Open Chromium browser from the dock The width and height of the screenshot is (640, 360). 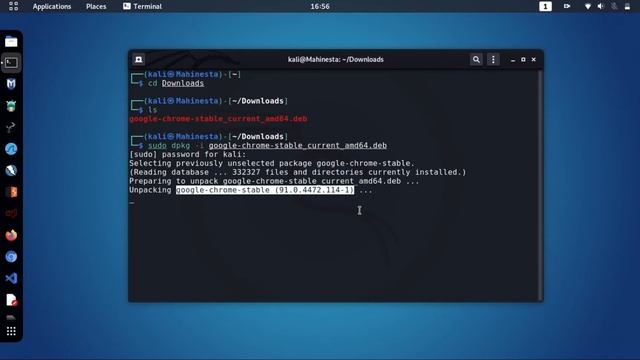coord(11,257)
